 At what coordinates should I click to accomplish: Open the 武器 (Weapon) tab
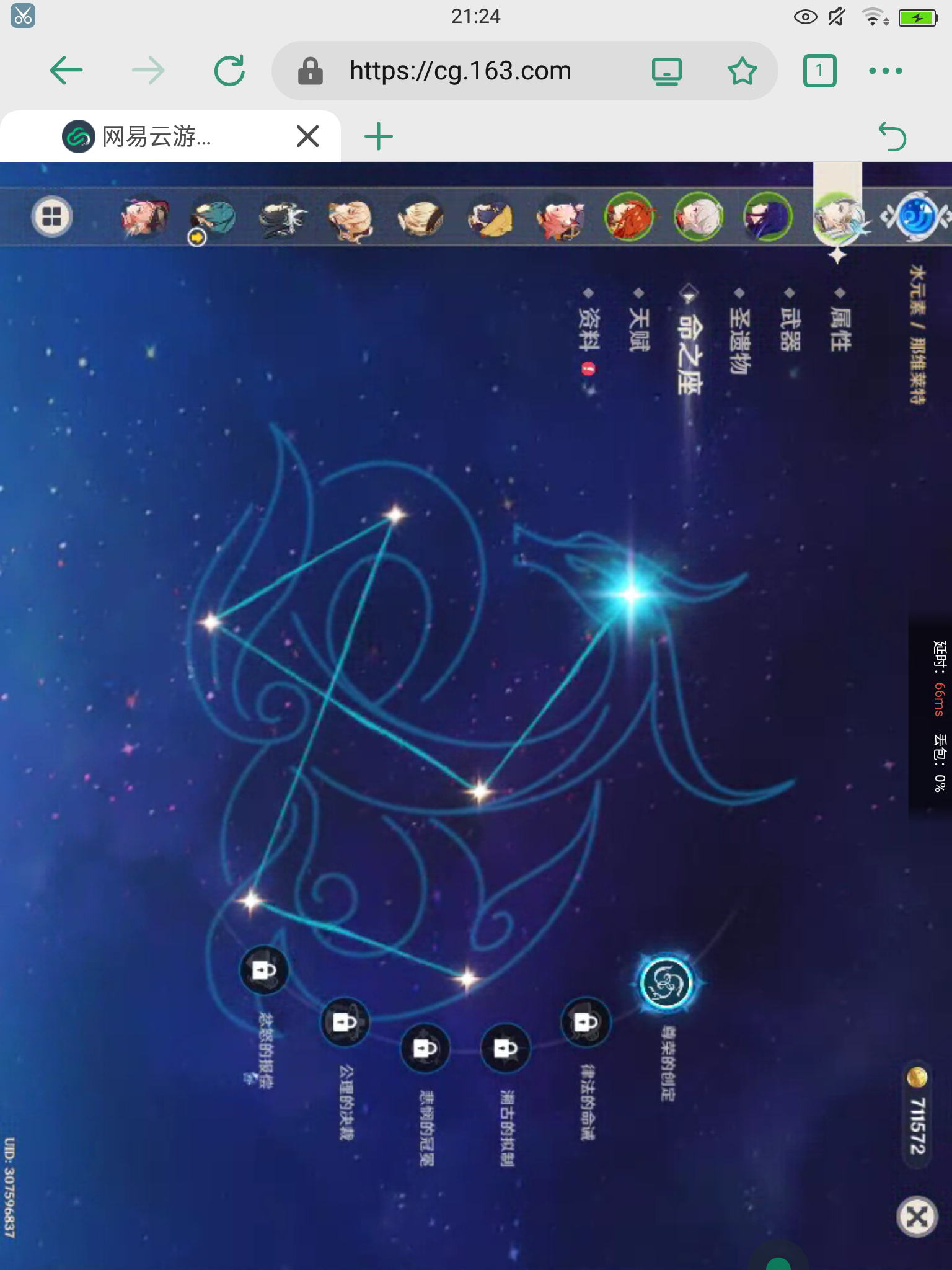point(790,329)
